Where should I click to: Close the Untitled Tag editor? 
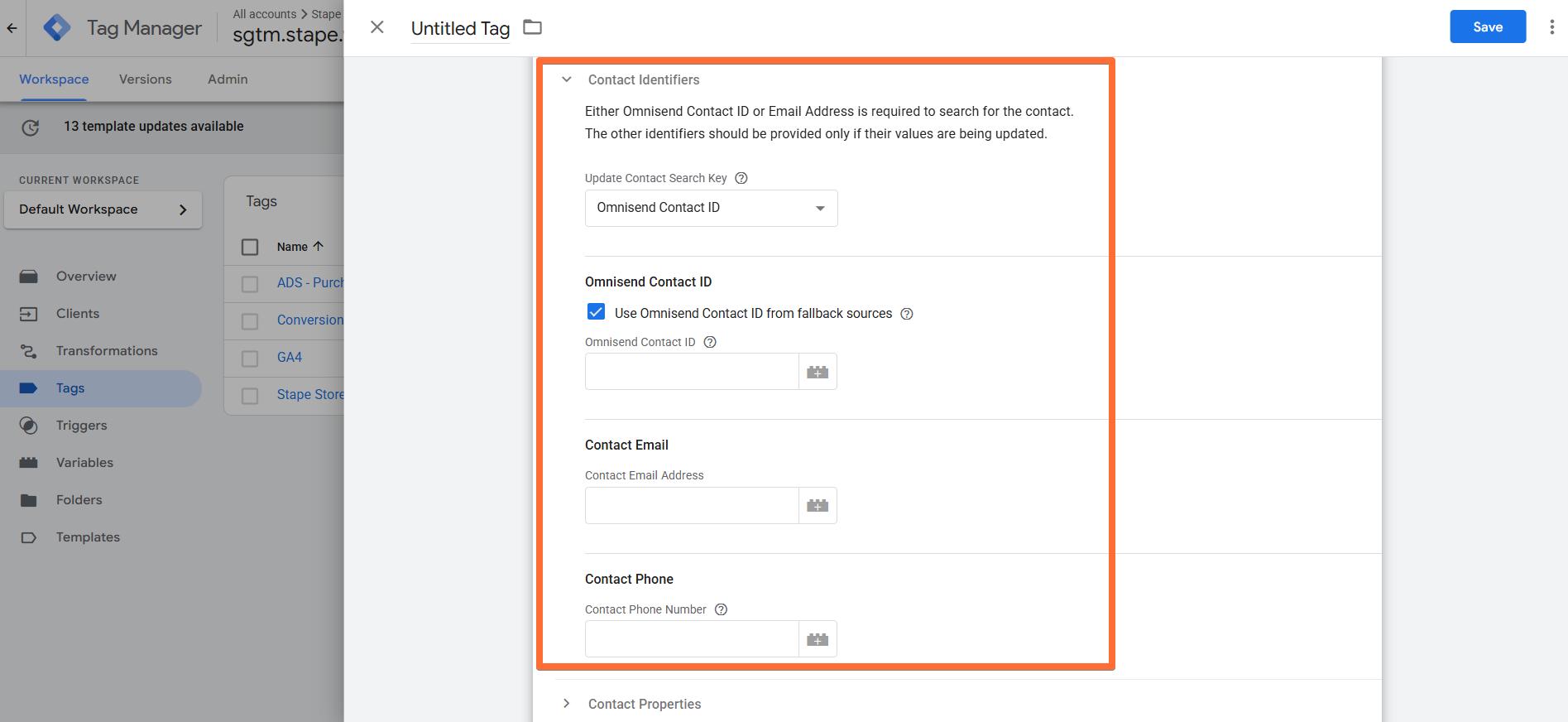pyautogui.click(x=377, y=27)
